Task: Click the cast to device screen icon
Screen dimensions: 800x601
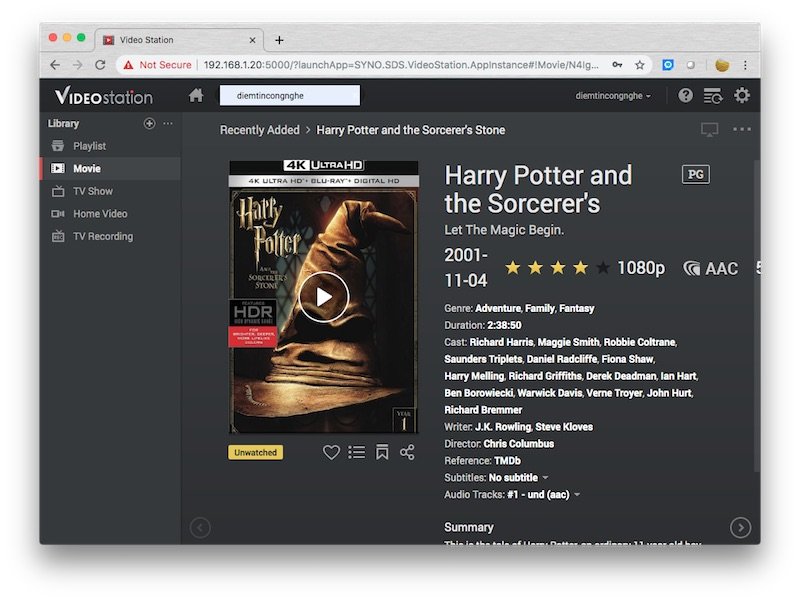Action: (709, 130)
